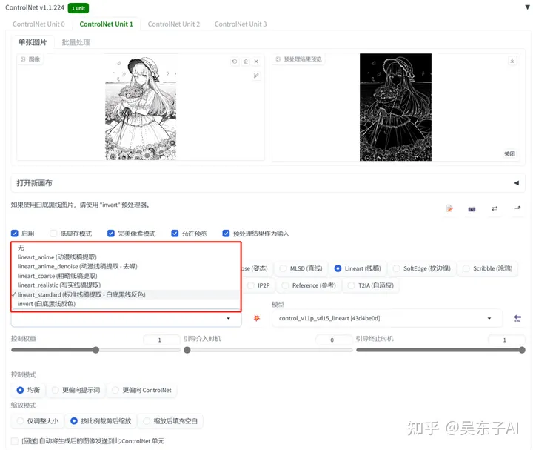Click the control weight slider handle
Image resolution: width=534 pixels, height=450 pixels.
[96, 350]
